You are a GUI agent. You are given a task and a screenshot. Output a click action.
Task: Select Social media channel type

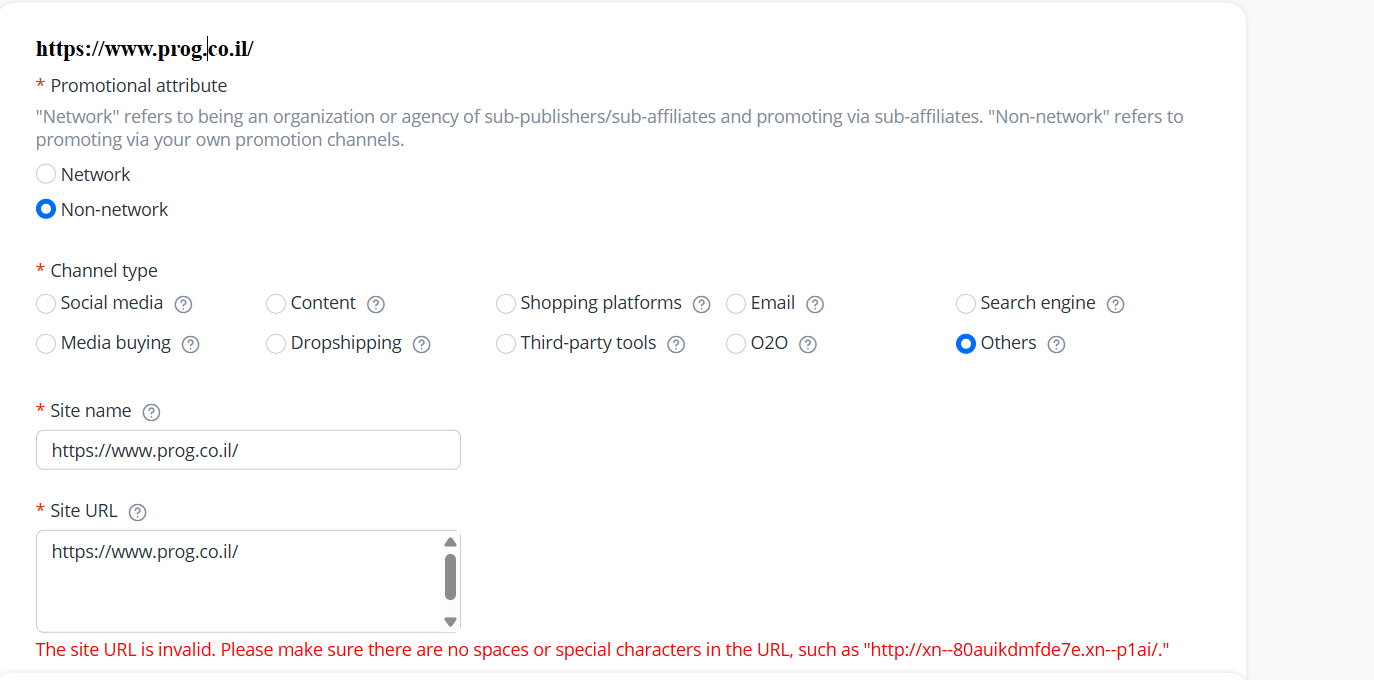[46, 303]
